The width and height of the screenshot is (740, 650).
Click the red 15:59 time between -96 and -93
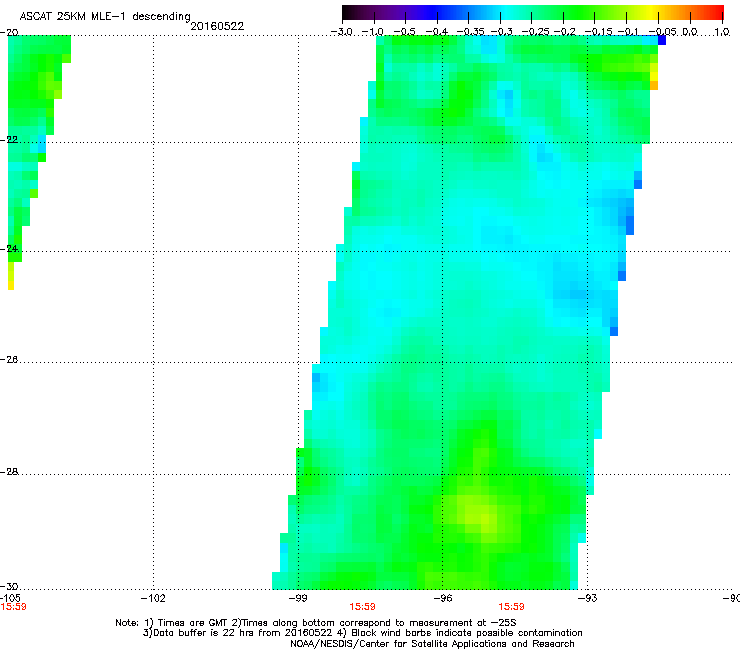tap(512, 607)
